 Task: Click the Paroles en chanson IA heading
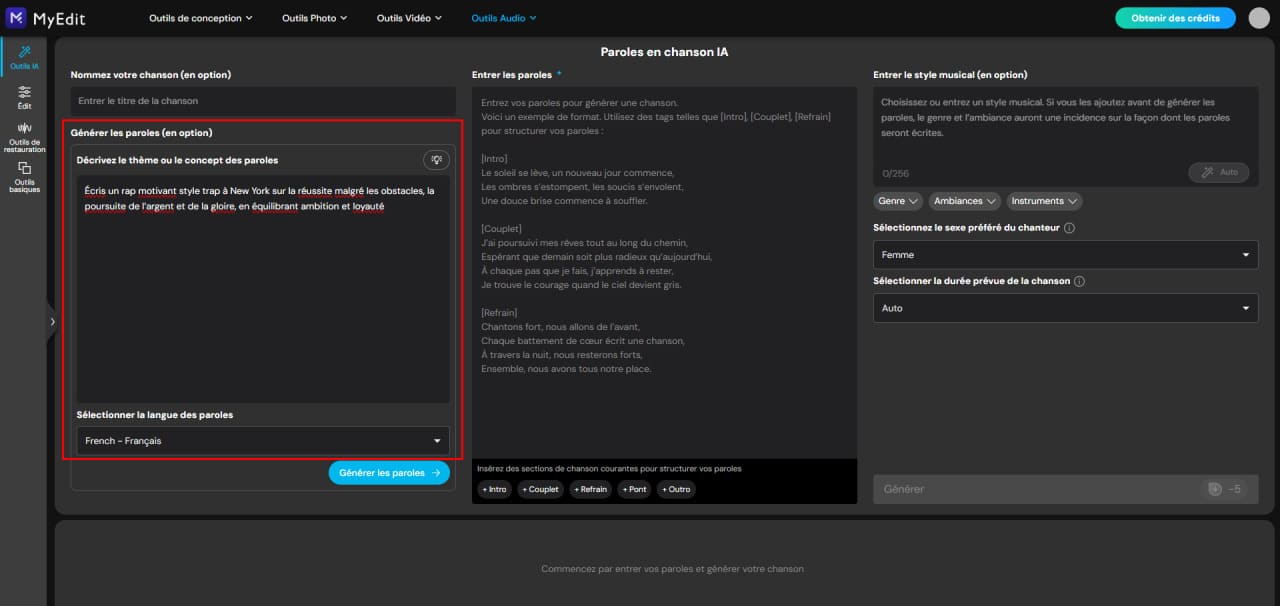664,52
